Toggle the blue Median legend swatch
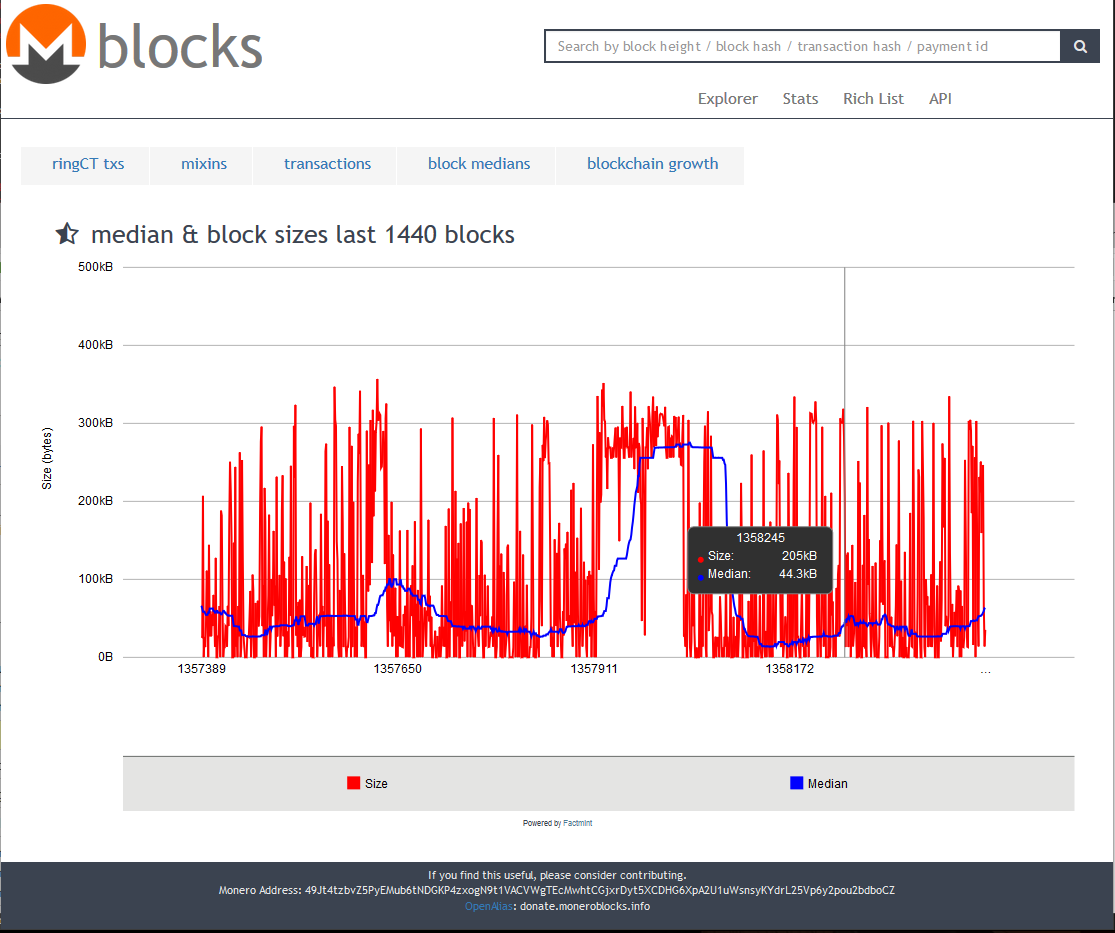Screen dimensions: 1115x933 click(796, 783)
